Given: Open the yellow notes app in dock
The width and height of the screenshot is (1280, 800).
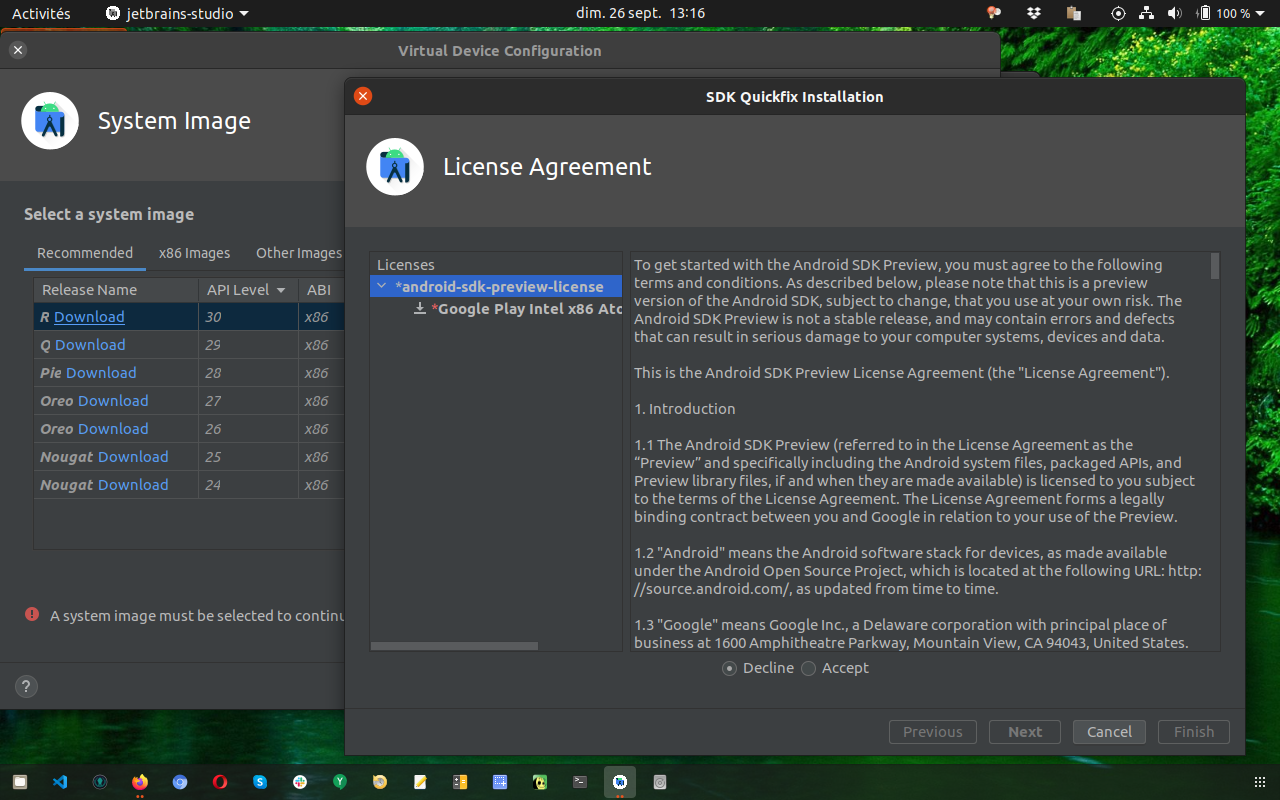Looking at the screenshot, I should pos(420,782).
